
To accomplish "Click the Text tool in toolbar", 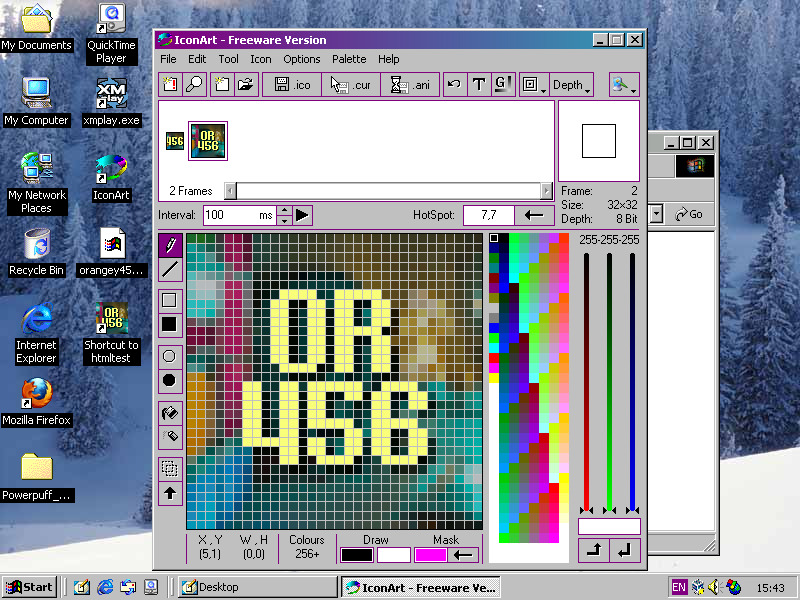I will [x=479, y=85].
